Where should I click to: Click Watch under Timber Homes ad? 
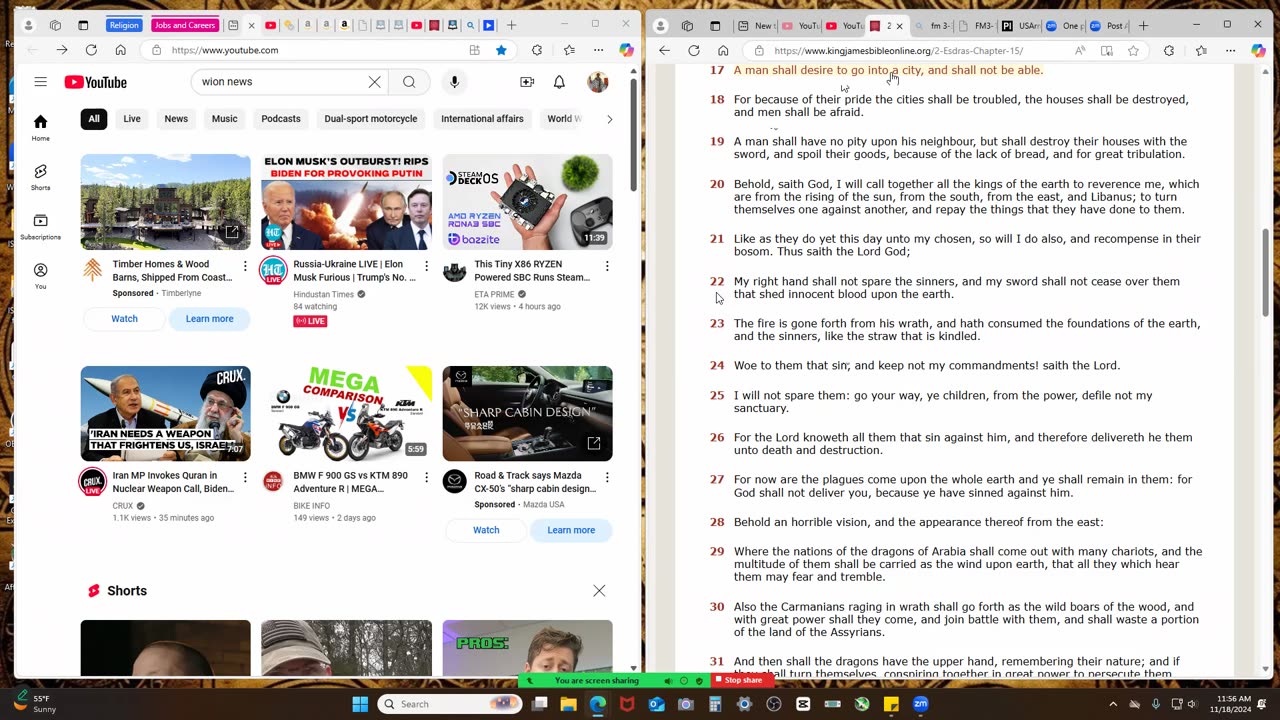[x=124, y=319]
